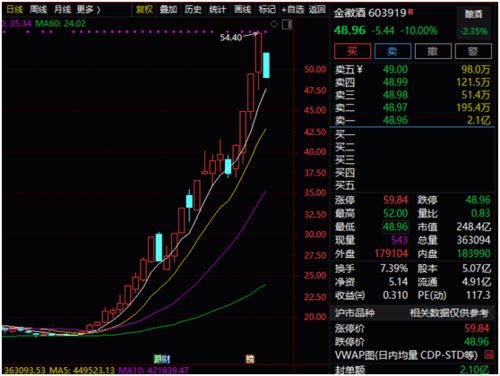This screenshot has height=376, width=500.
Task: Click 量比 value 0.83
Action: [x=480, y=213]
